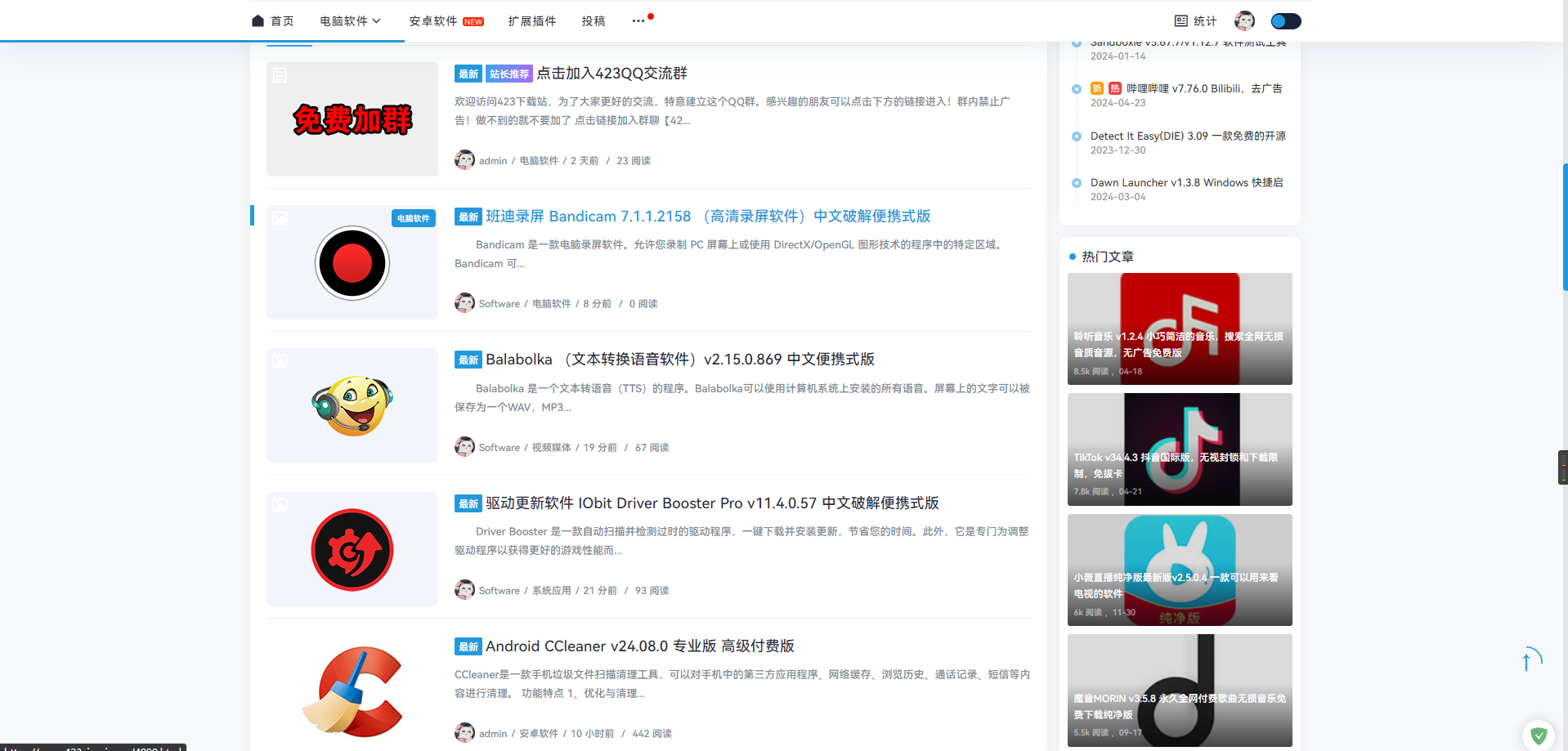Image resolution: width=1568 pixels, height=751 pixels.
Task: Open the 扩展插件 menu item
Action: (x=531, y=21)
